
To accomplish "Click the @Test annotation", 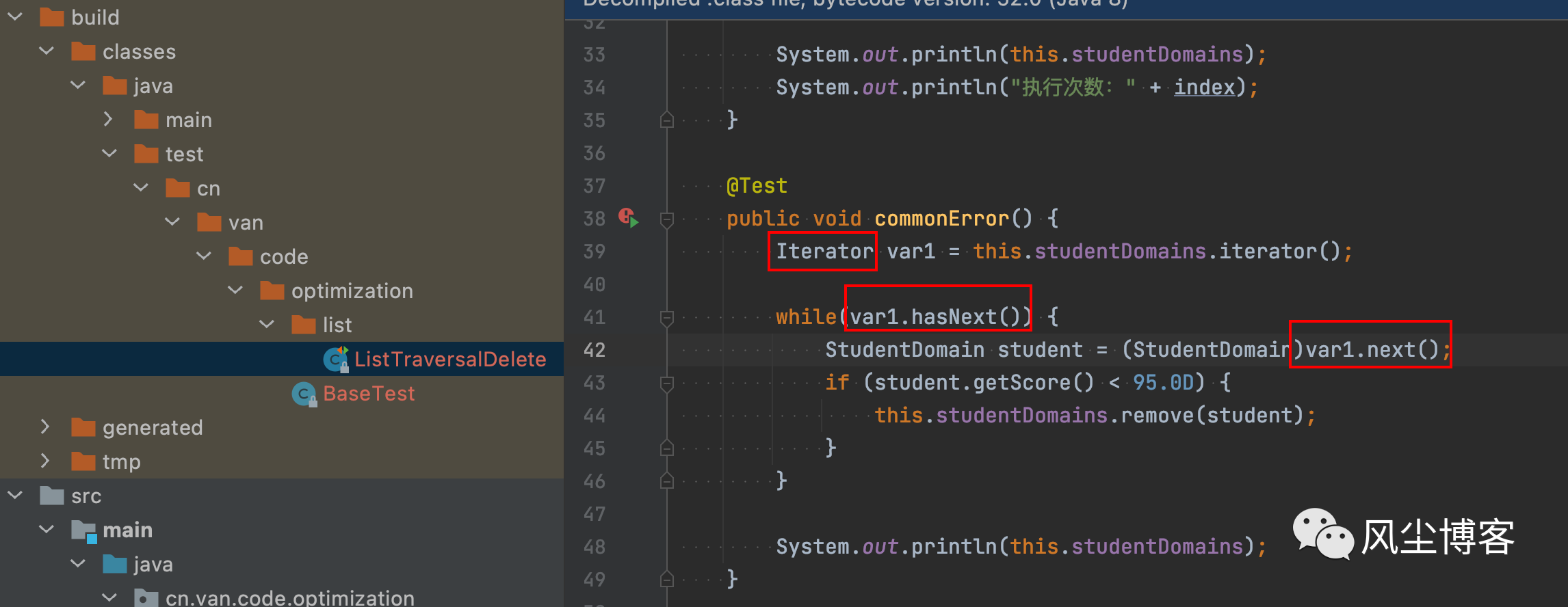I will pyautogui.click(x=757, y=186).
